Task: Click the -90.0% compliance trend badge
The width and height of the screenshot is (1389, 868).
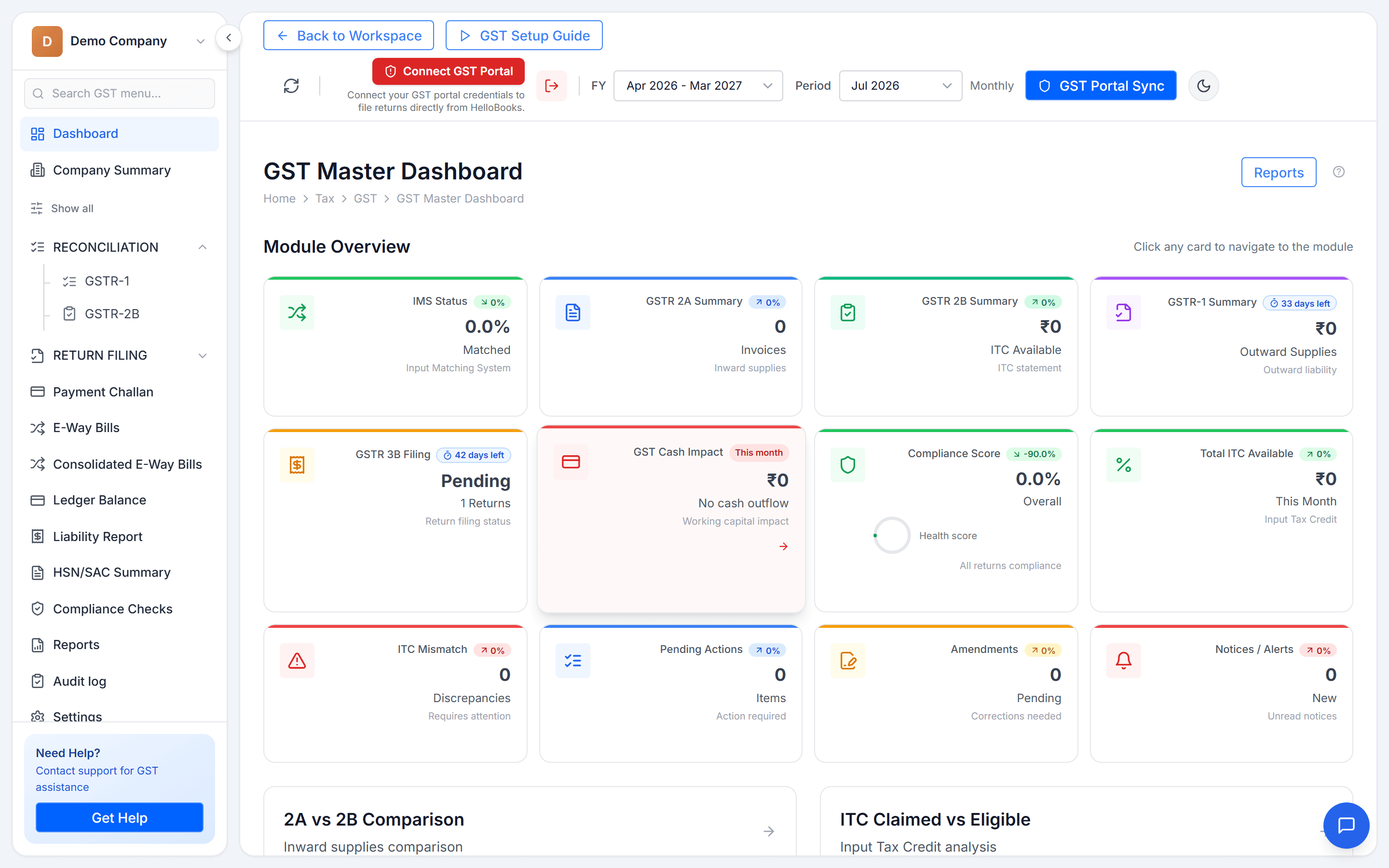Action: [x=1034, y=454]
